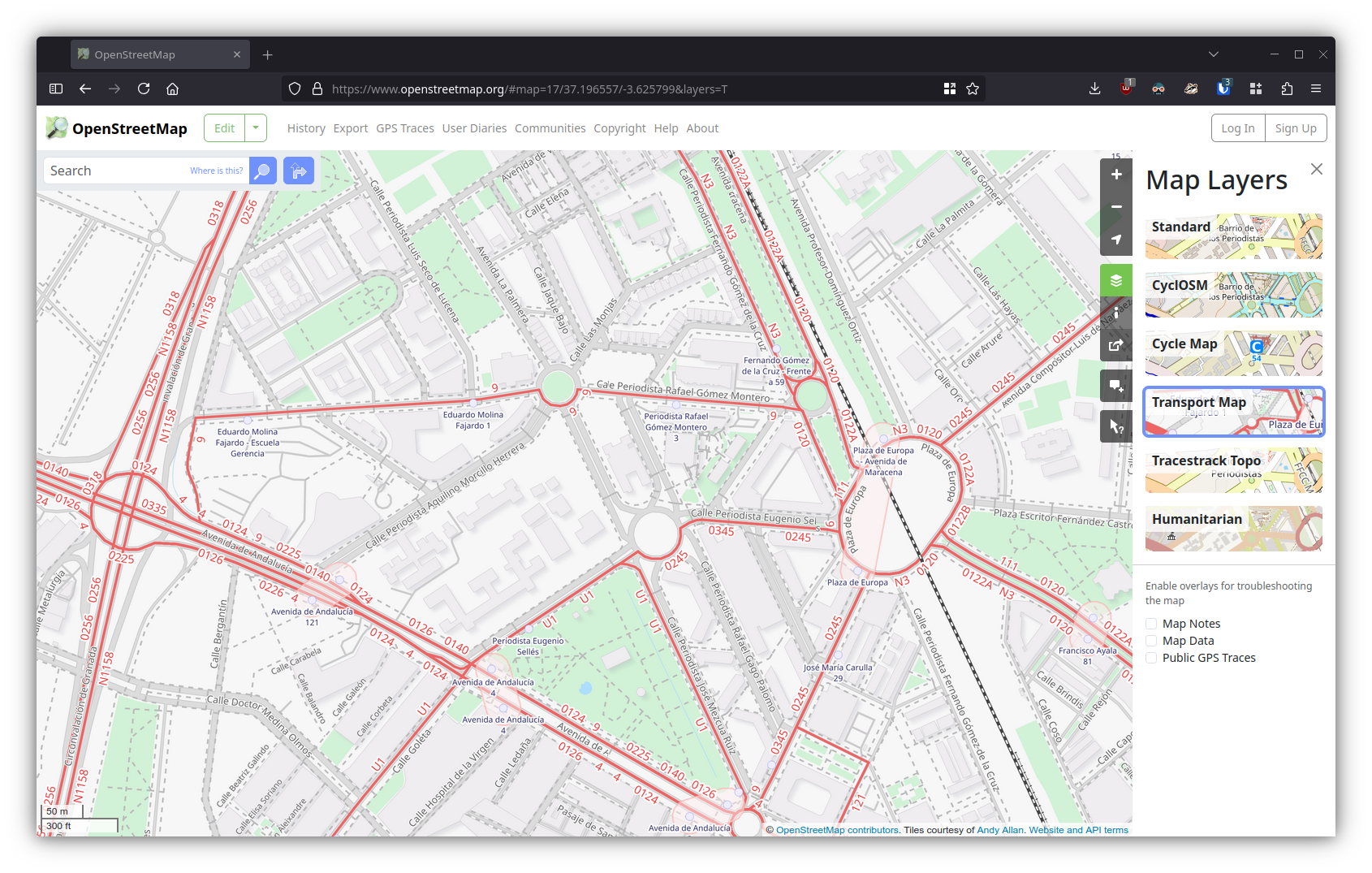The image size is (1372, 873).
Task: Expand the Edit dropdown arrow
Action: (x=256, y=128)
